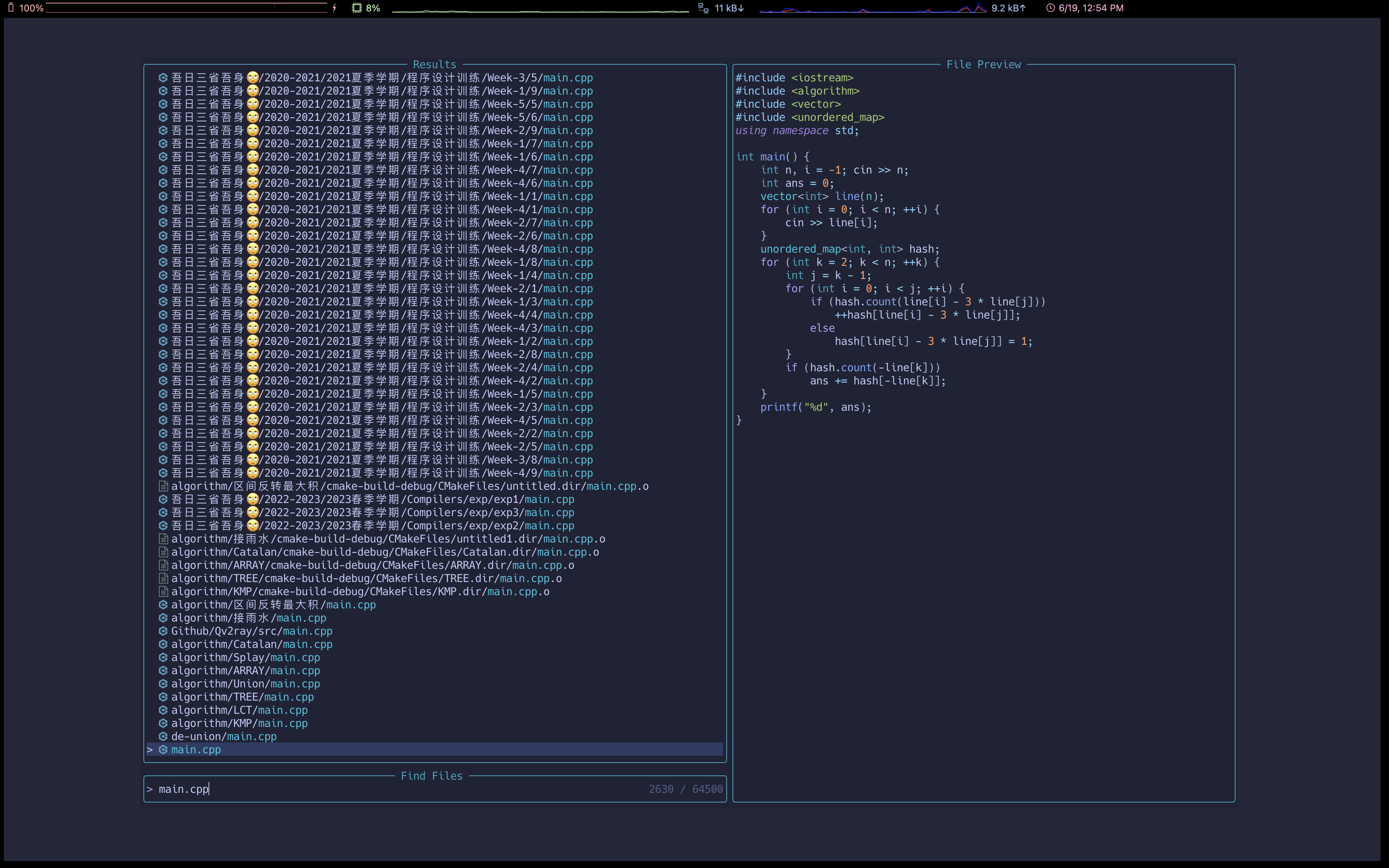Screen dimensions: 1389x868
Task: Click the file icon of the ARRAY.dir/main.cpp.o row
Action: click(163, 565)
